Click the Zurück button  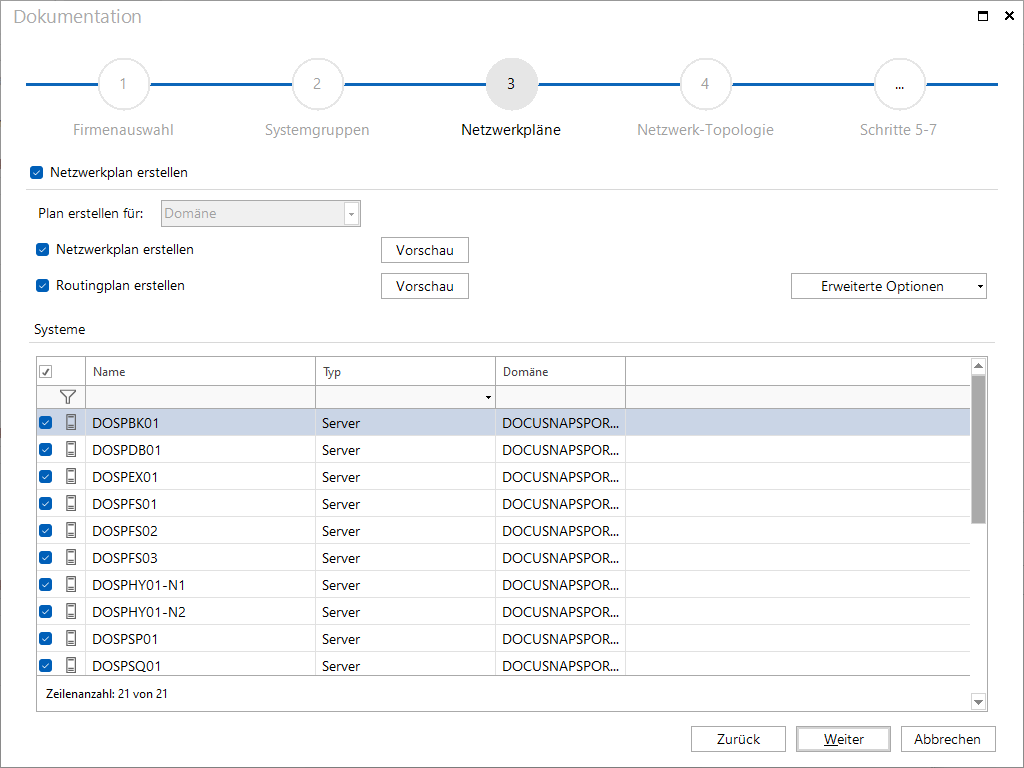point(738,739)
